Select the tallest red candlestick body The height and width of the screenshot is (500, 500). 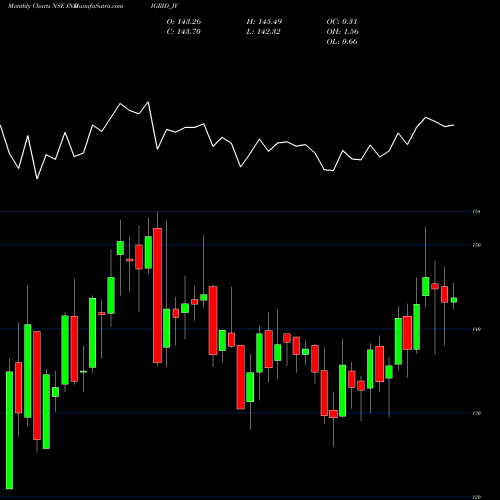(x=157, y=295)
